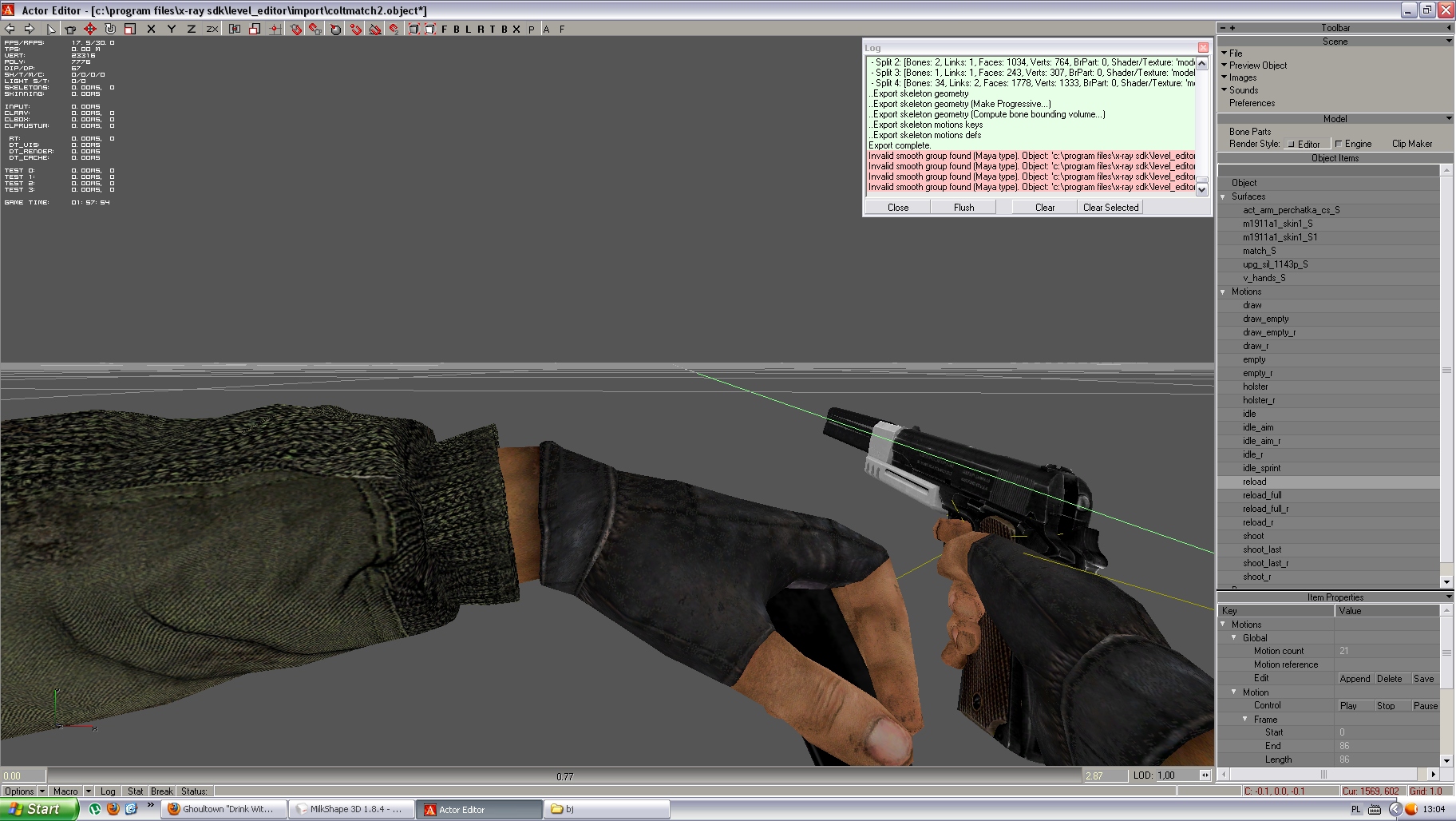Switch to Left view with L
Image resolution: width=1456 pixels, height=821 pixels.
[468, 29]
